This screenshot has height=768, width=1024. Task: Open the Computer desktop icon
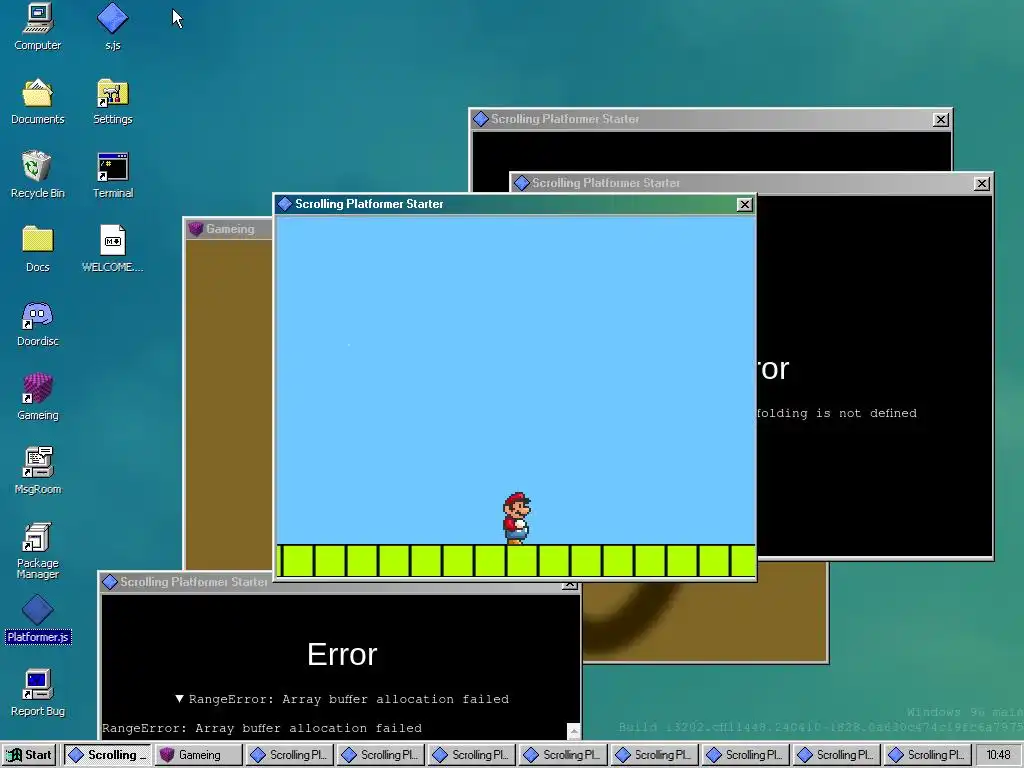click(37, 26)
